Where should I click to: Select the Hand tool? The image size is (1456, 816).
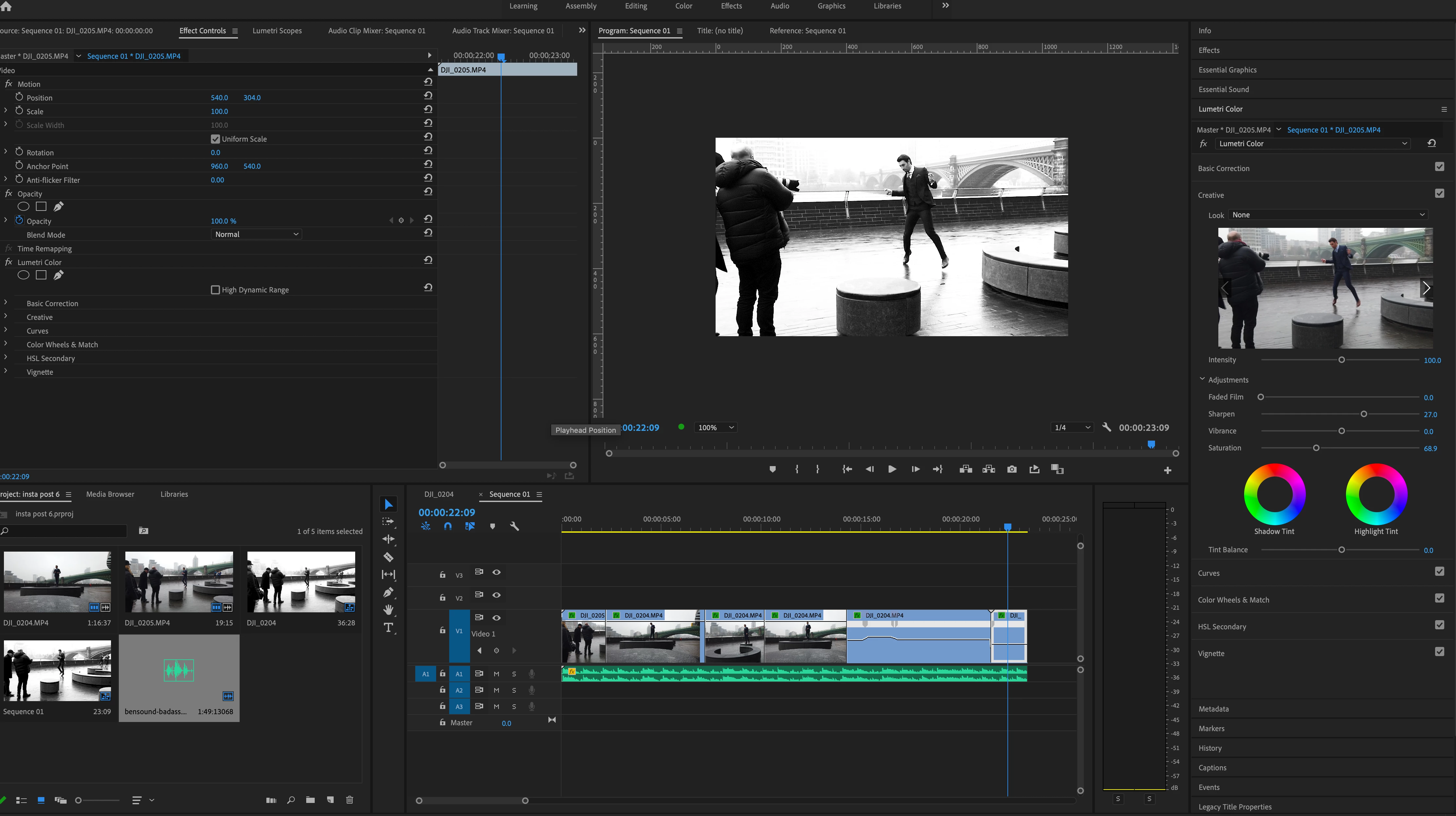click(x=388, y=610)
